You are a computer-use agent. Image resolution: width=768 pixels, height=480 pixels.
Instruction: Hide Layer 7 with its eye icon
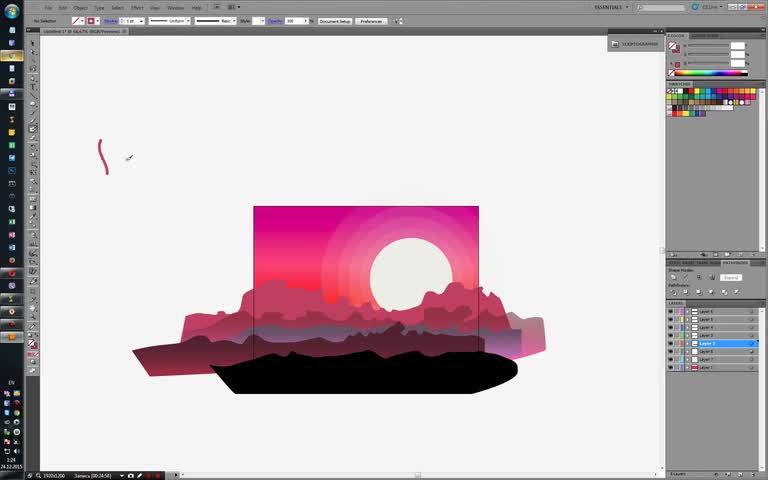[x=671, y=359]
